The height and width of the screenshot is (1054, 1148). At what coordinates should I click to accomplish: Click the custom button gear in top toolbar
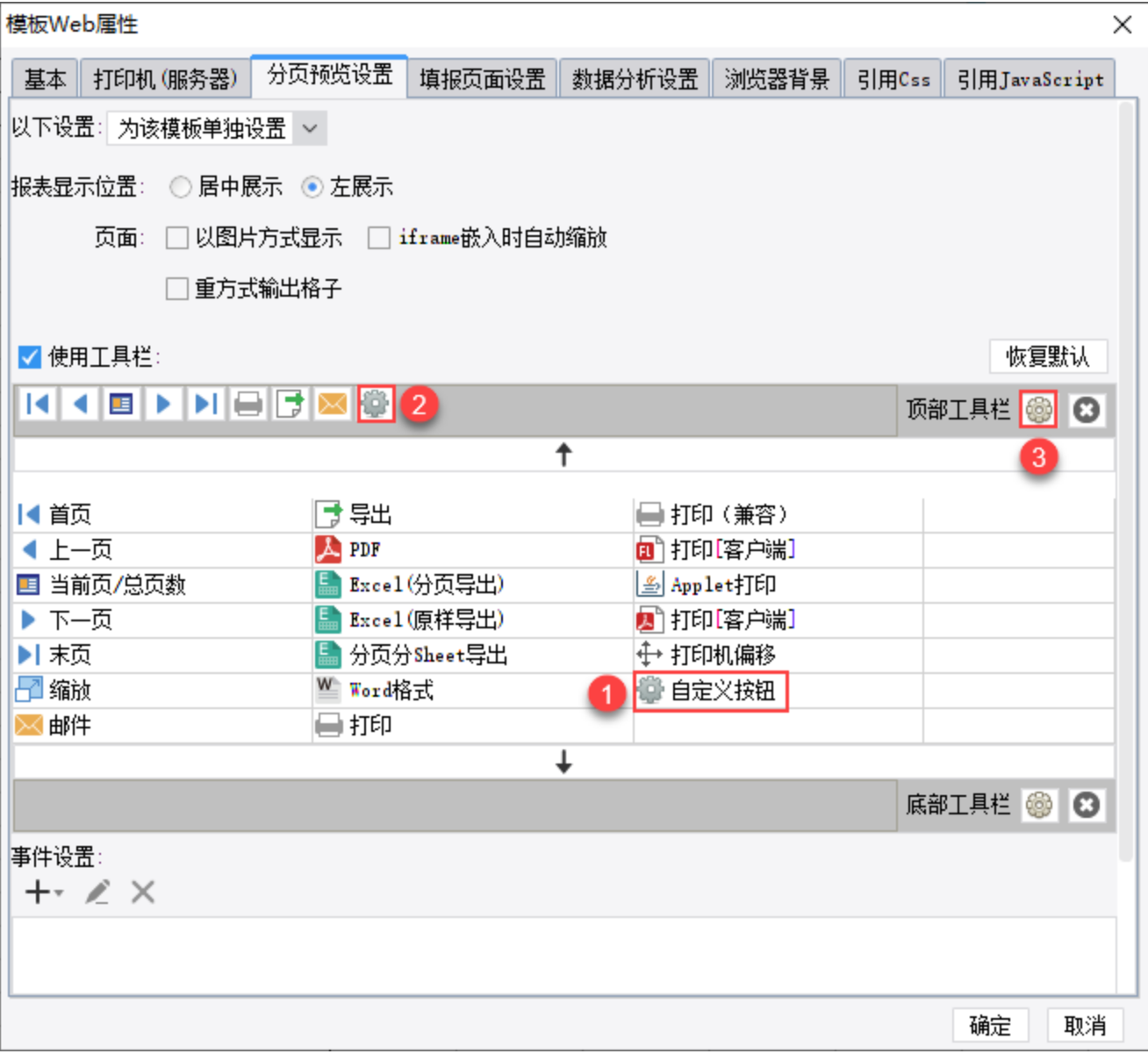376,404
